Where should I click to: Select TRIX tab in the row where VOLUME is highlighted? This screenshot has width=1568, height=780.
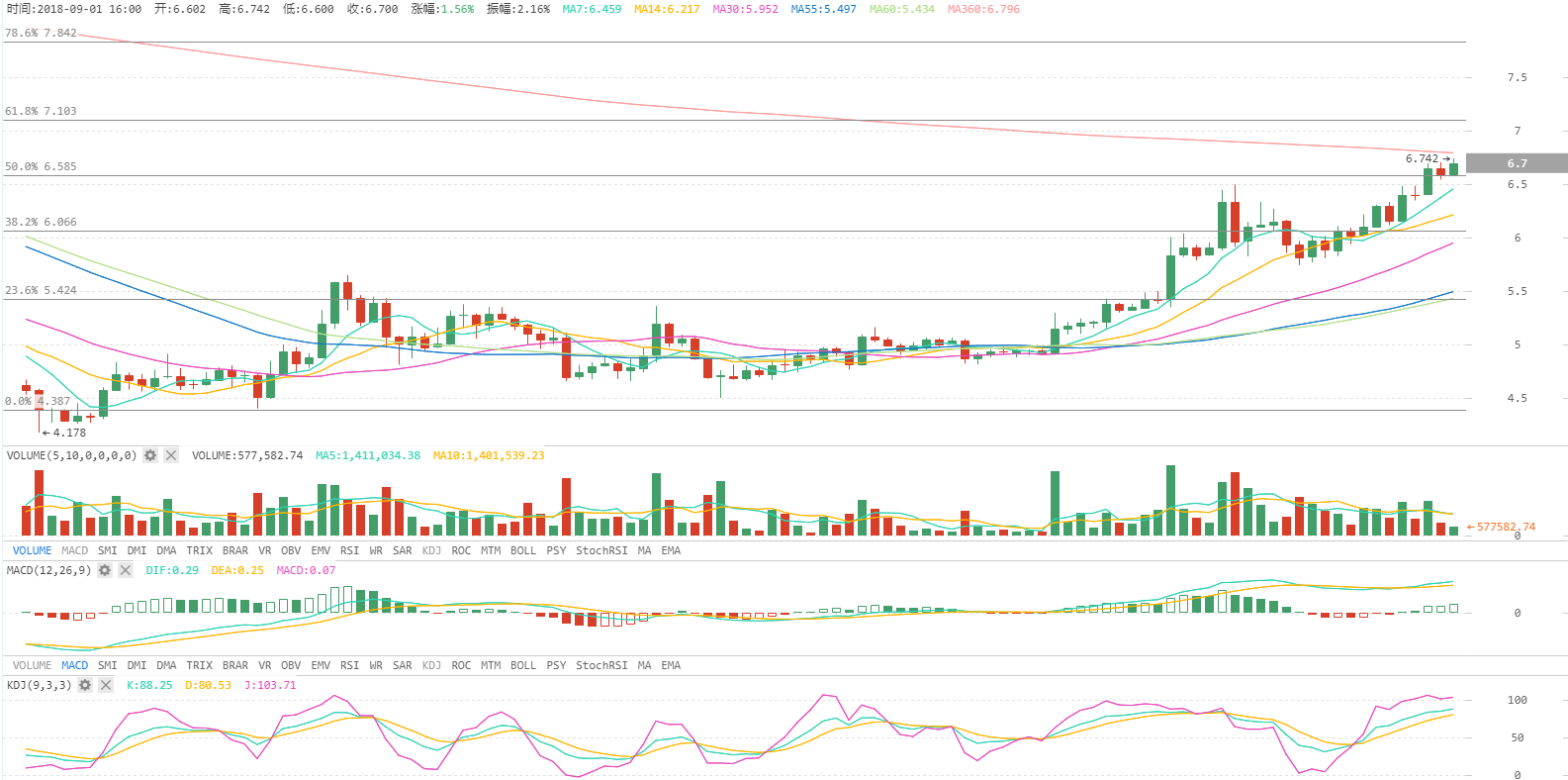pyautogui.click(x=200, y=550)
